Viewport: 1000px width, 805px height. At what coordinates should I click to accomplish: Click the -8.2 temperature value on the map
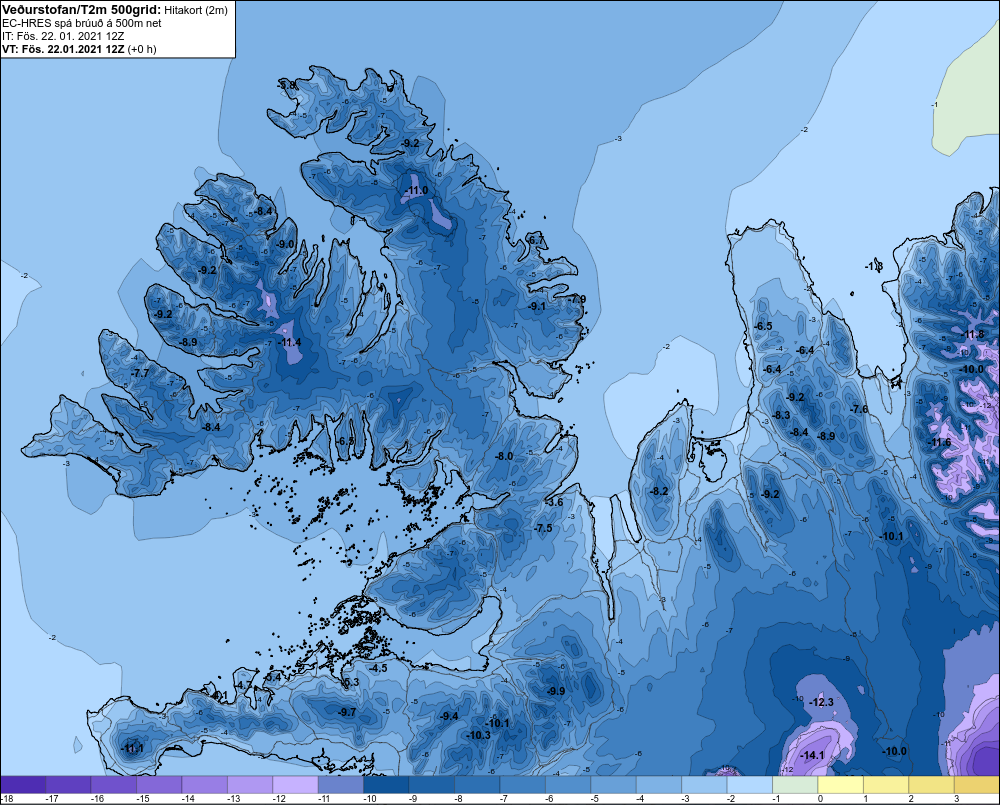click(659, 491)
